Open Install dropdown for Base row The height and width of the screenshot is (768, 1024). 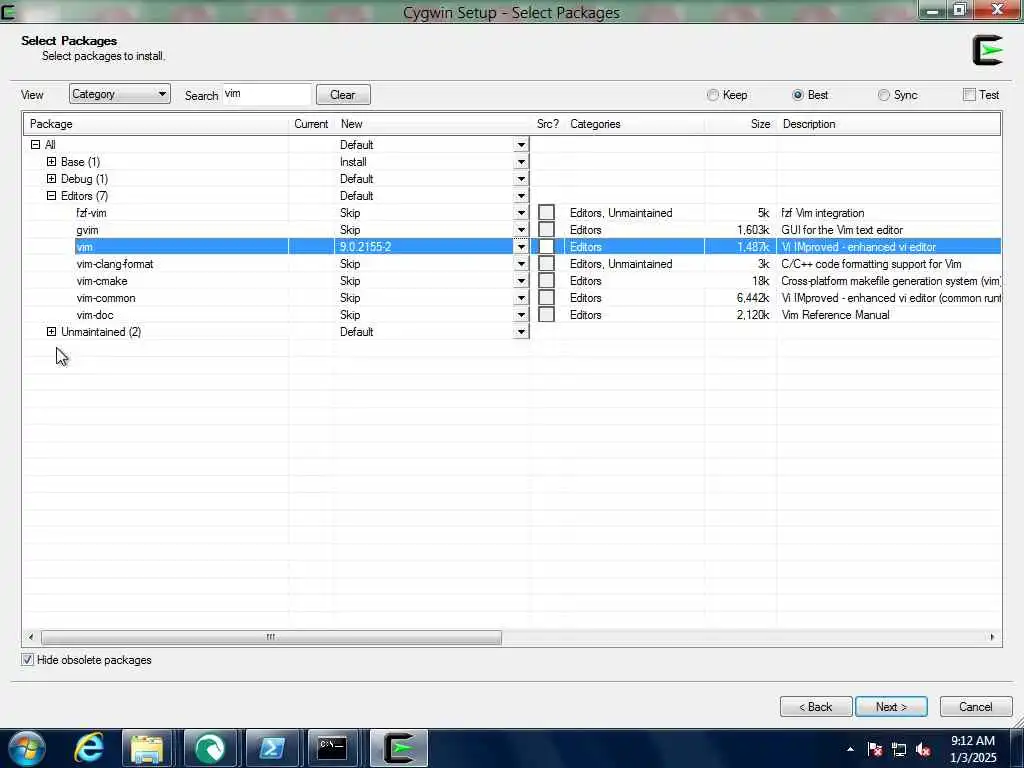(x=520, y=162)
